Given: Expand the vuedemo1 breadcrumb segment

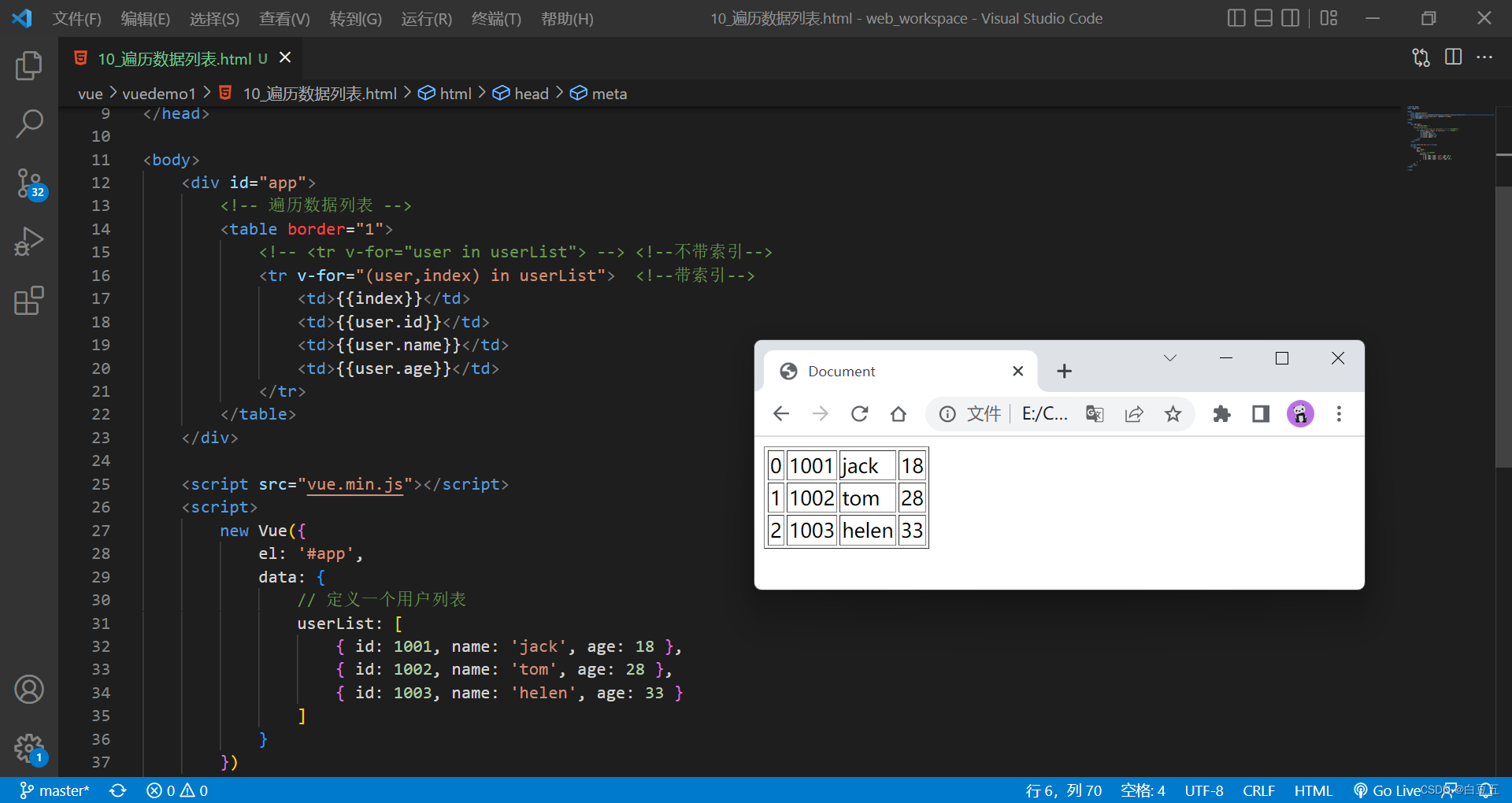Looking at the screenshot, I should (x=158, y=94).
